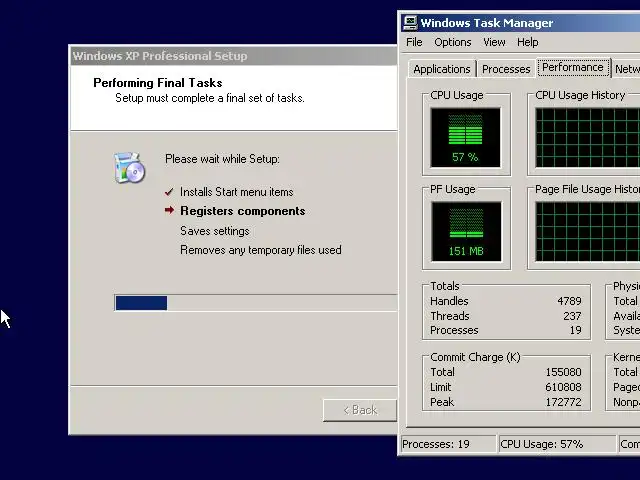Click the Setup CD and box icon

[129, 167]
